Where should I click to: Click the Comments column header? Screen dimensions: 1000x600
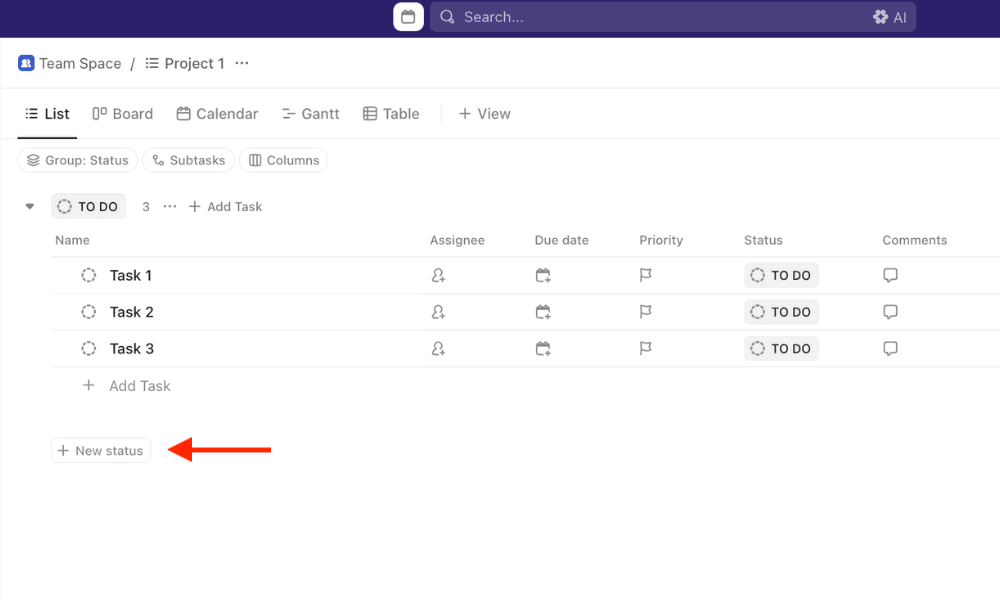coord(915,240)
